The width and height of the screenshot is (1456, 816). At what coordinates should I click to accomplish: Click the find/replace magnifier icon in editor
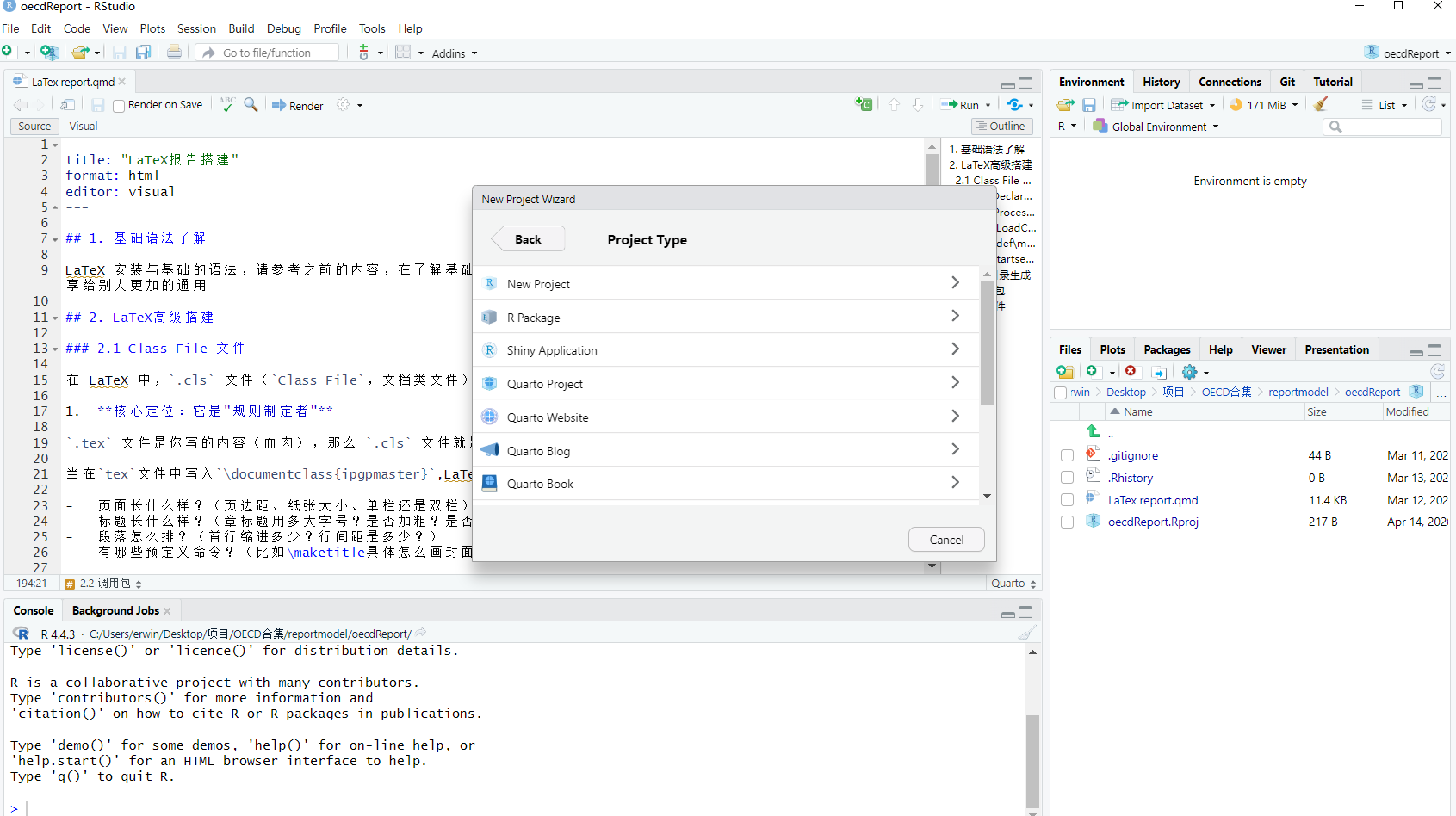click(251, 104)
